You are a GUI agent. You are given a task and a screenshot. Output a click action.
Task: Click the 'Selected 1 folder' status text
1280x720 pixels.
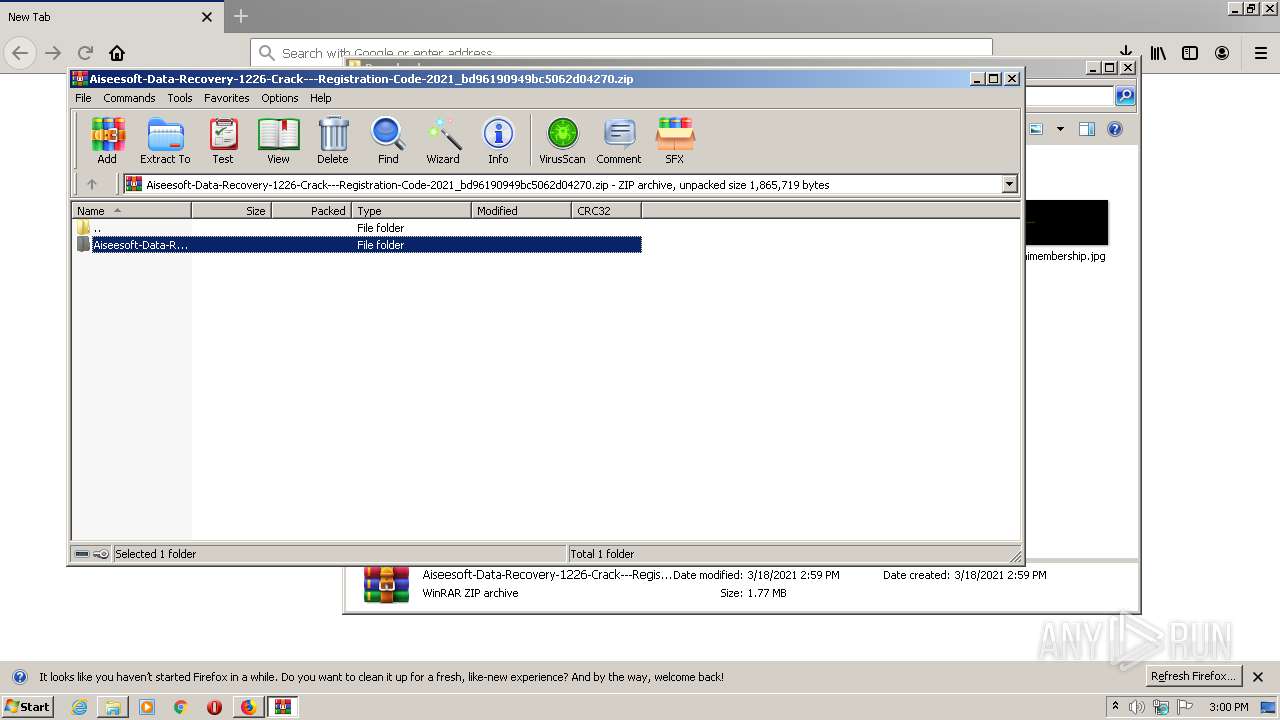pyautogui.click(x=155, y=554)
